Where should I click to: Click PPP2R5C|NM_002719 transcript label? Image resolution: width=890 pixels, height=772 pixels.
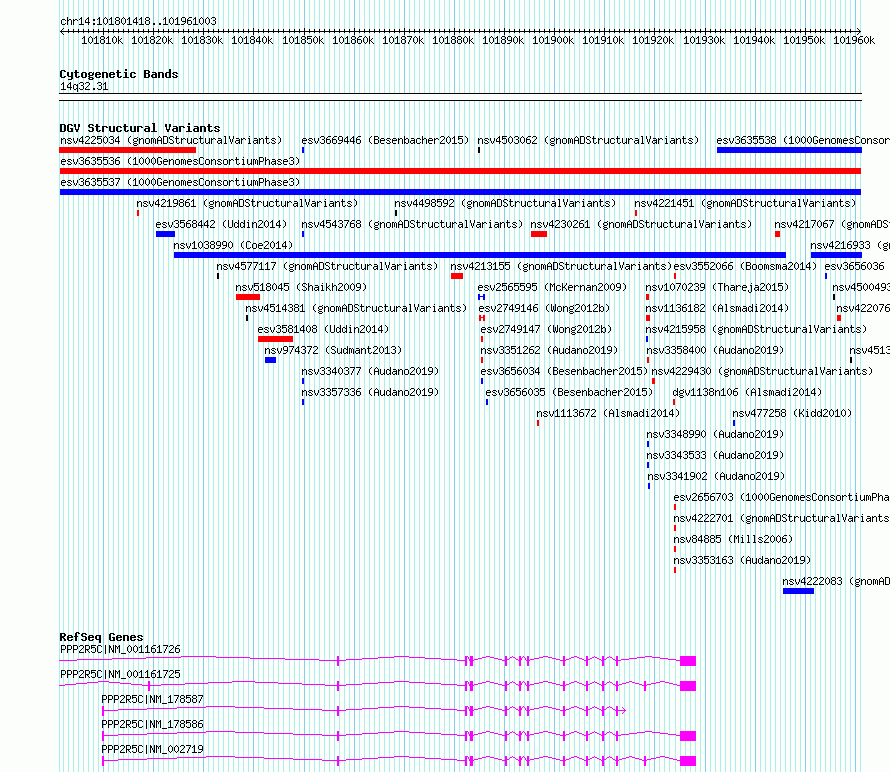[x=152, y=749]
